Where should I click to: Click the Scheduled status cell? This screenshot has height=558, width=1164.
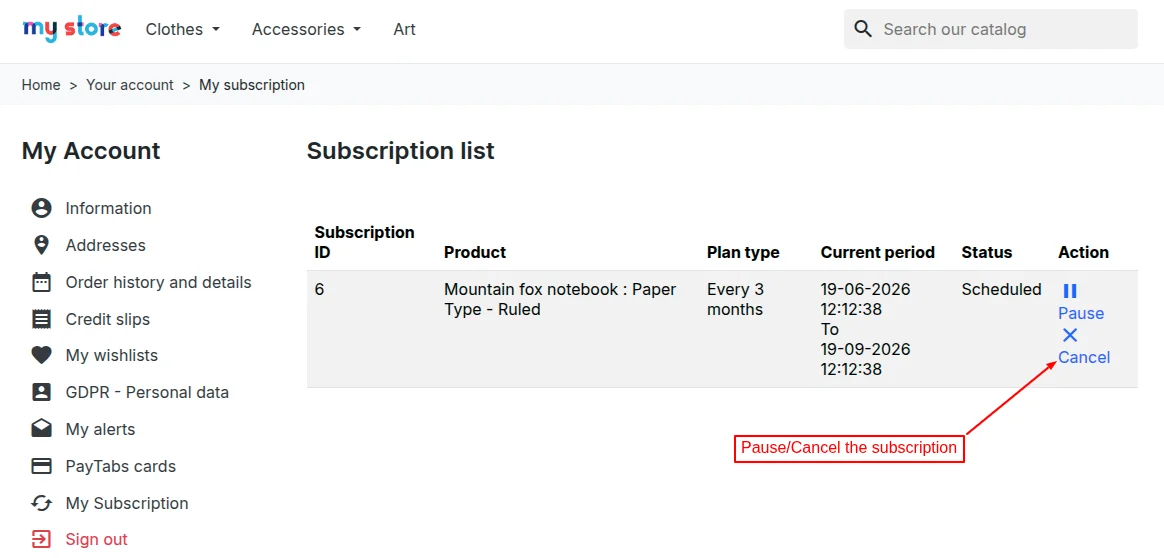(1001, 289)
